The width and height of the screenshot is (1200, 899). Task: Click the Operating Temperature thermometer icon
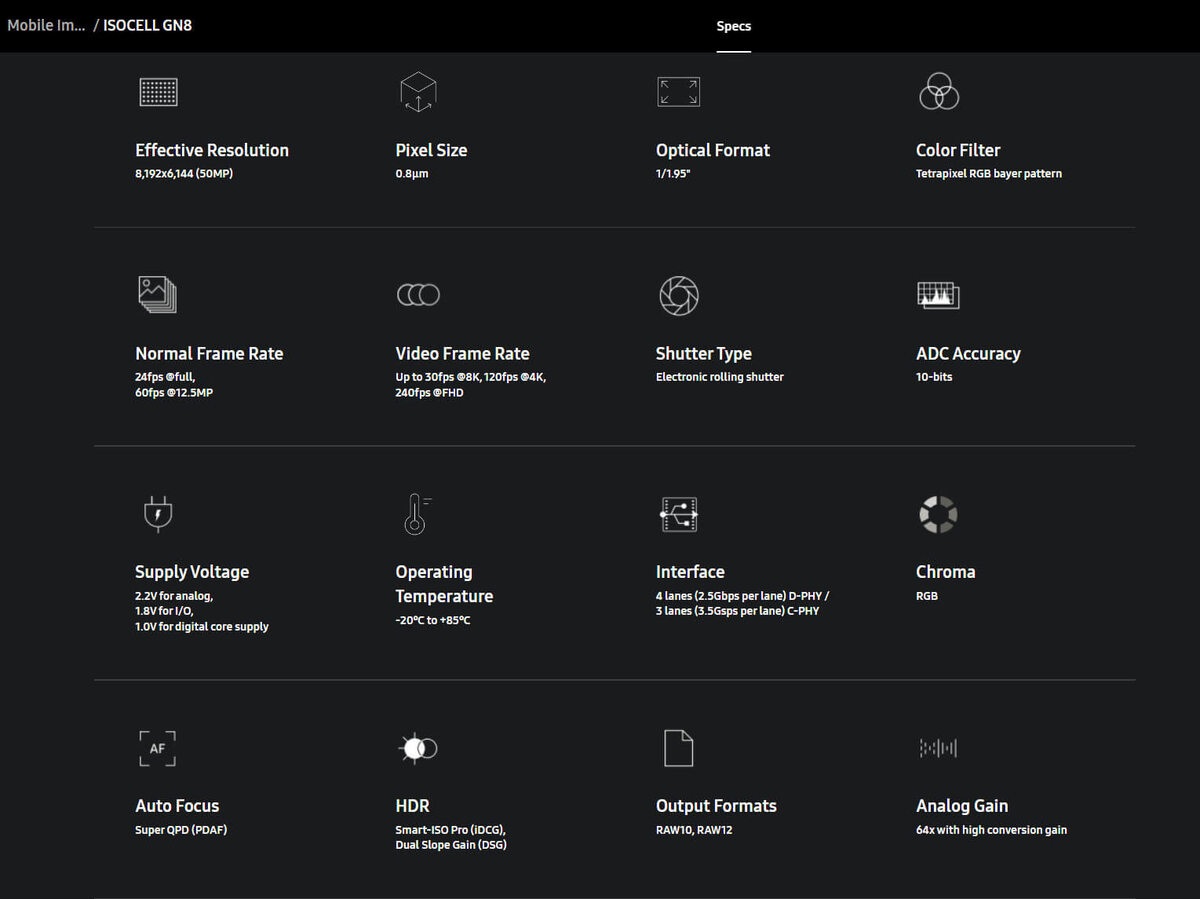pos(417,513)
